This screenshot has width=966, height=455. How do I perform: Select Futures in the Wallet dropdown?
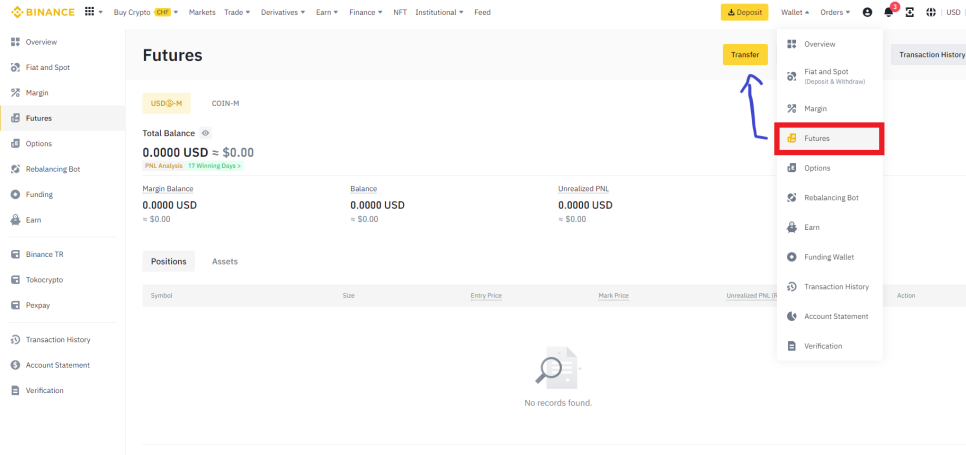[x=829, y=139]
